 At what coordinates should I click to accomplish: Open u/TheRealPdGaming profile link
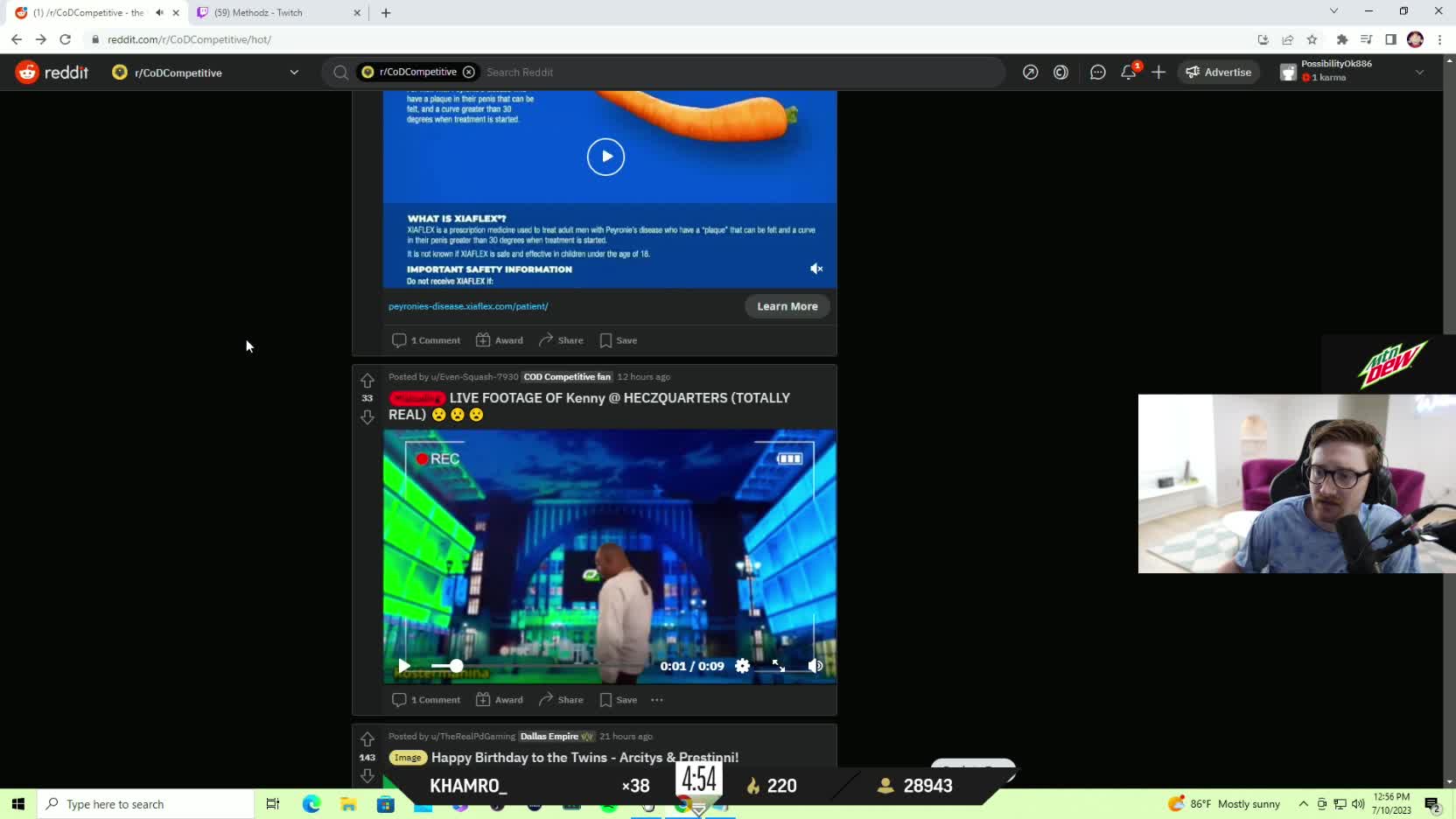point(472,737)
